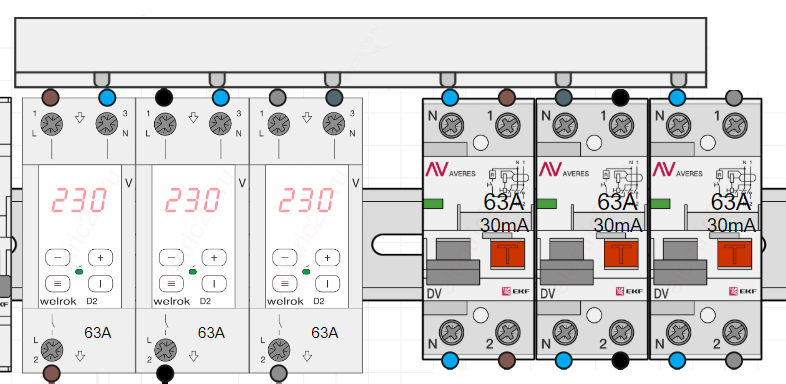The height and width of the screenshot is (384, 786).
Task: Flip the lever on black-wired AVERES RCD
Action: click(566, 262)
